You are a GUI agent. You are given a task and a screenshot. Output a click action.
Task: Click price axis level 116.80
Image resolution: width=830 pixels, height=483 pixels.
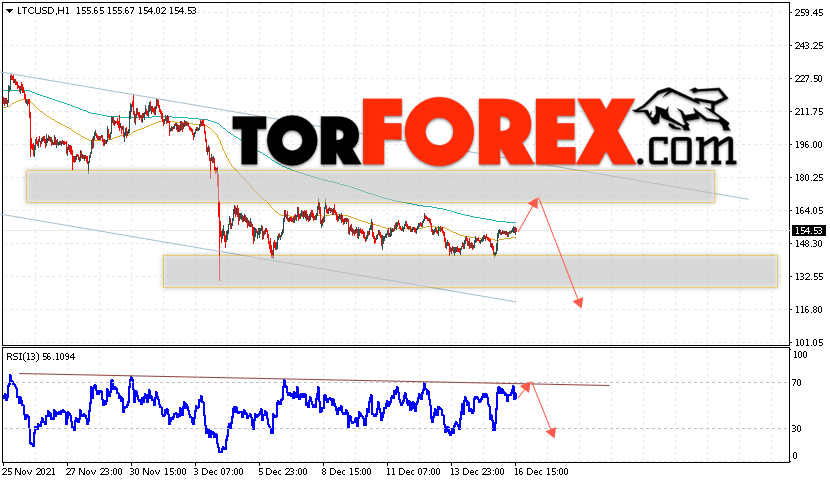coord(808,309)
